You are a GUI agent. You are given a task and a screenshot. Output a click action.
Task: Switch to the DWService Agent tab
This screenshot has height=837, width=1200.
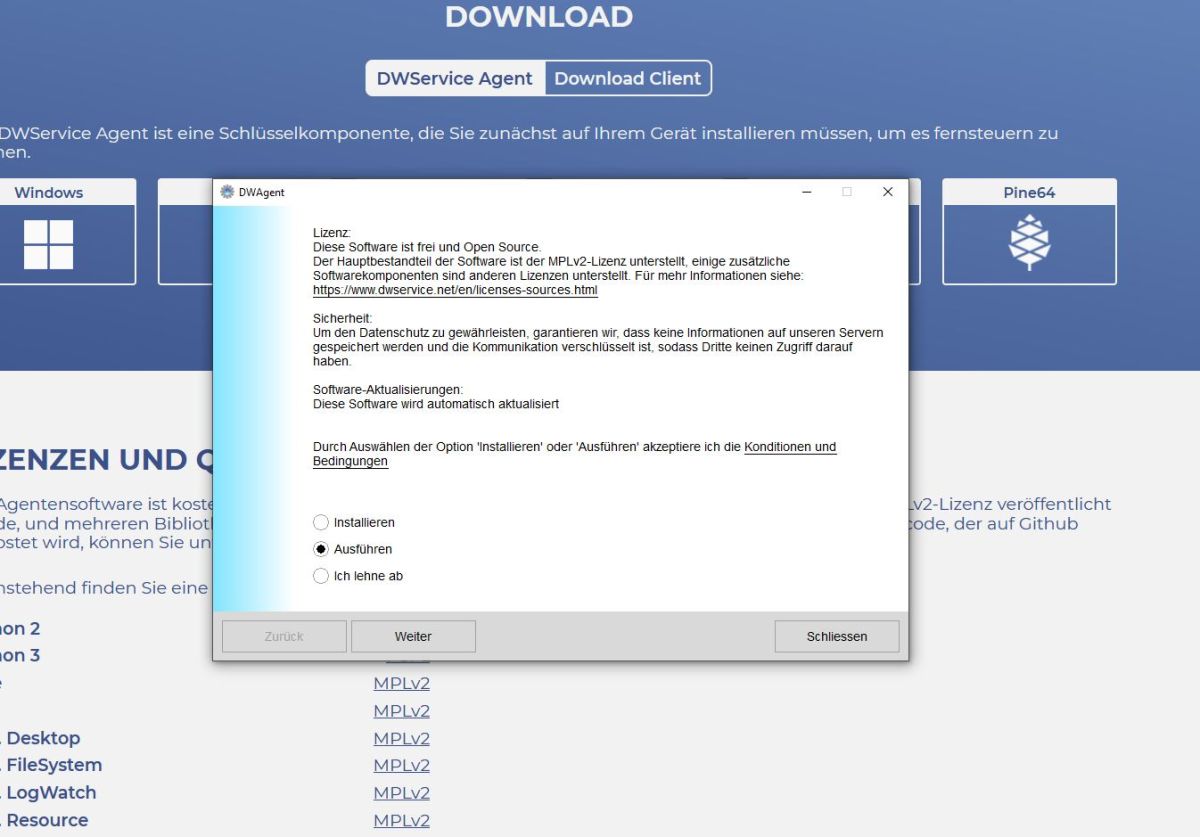tap(455, 78)
